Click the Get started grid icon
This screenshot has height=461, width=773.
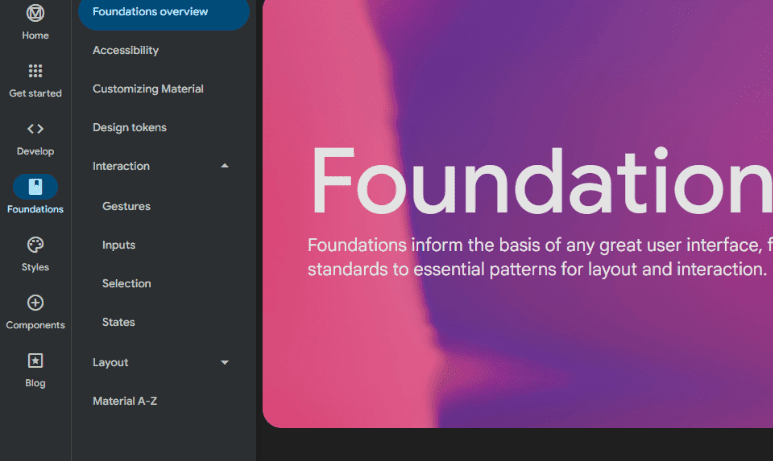tap(35, 71)
